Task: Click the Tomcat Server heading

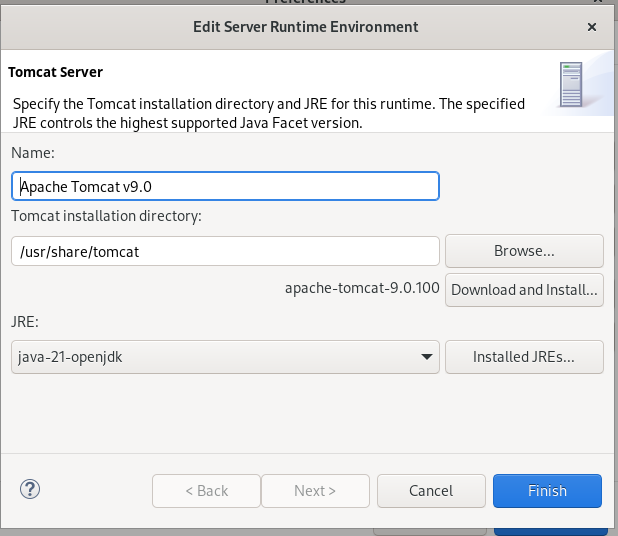Action: coord(56,72)
